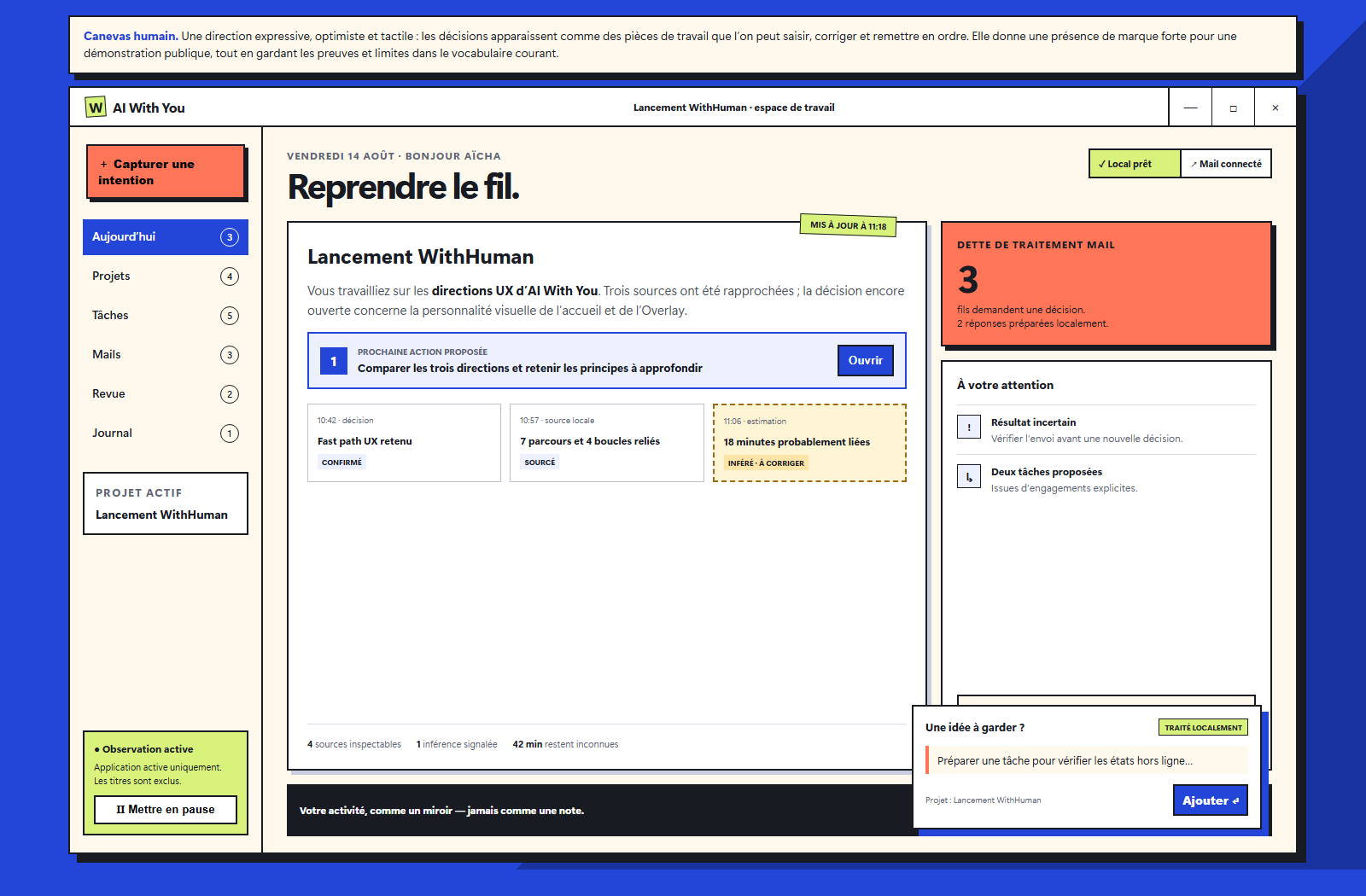Click the INFÉRÉ · À CORRIGER tag
The height and width of the screenshot is (896, 1366).
pos(766,463)
